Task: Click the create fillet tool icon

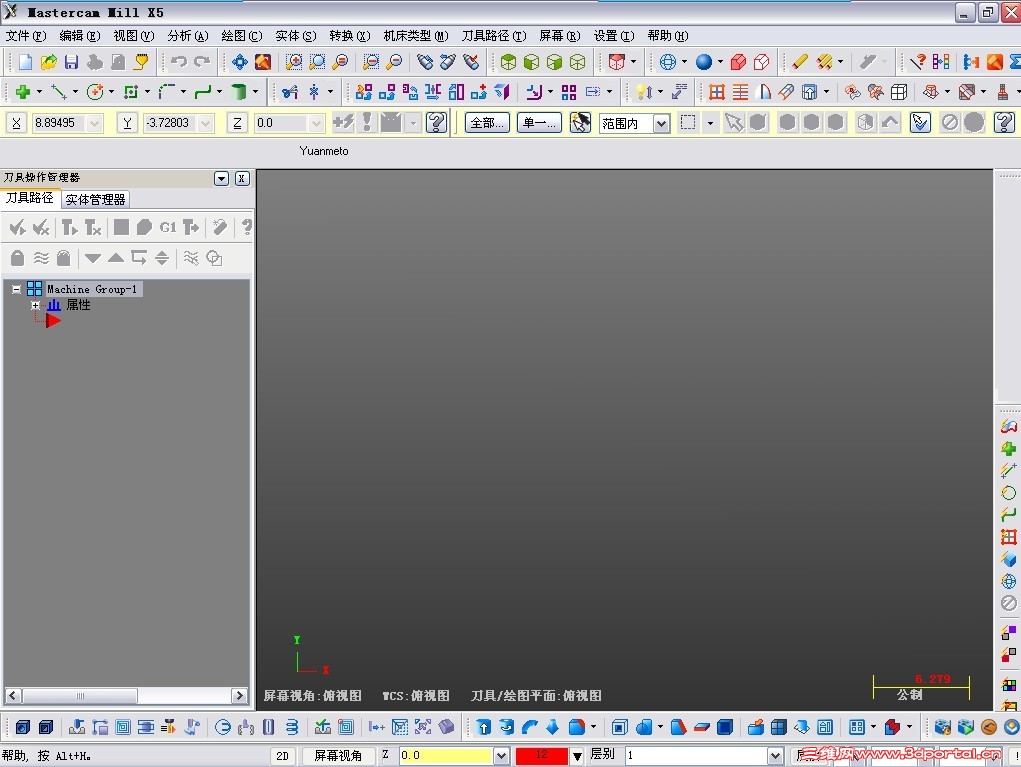Action: click(167, 92)
